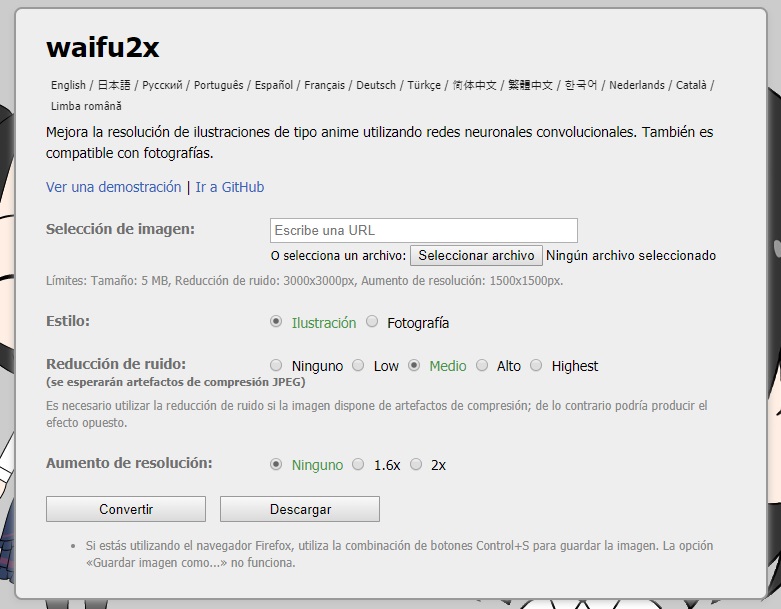Set resolution increase to Ninguno

click(x=276, y=465)
